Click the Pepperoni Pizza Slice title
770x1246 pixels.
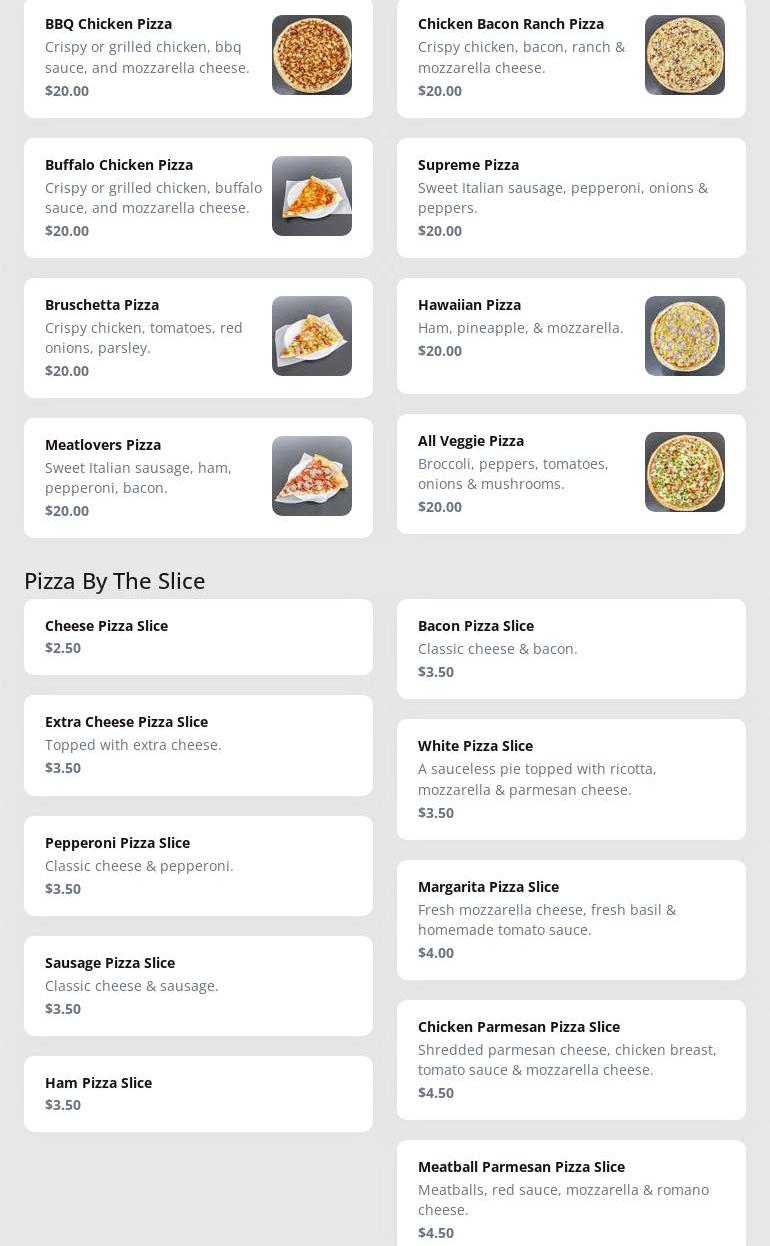coord(117,843)
